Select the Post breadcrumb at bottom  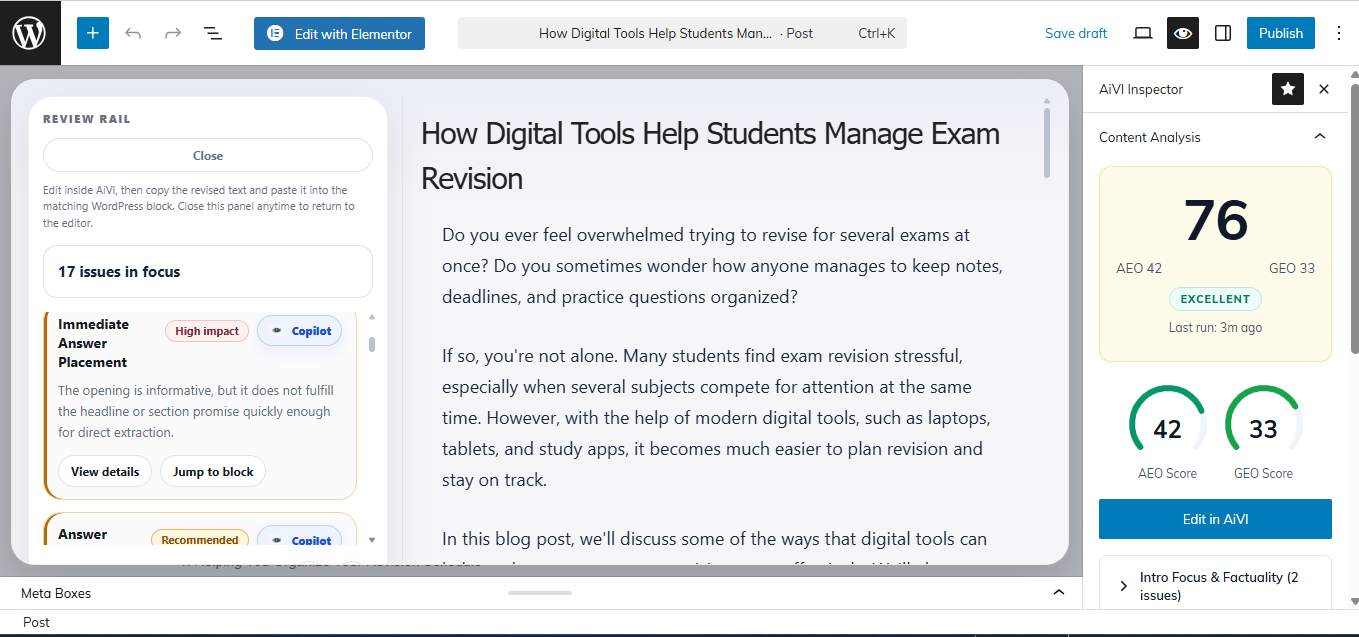[x=37, y=622]
